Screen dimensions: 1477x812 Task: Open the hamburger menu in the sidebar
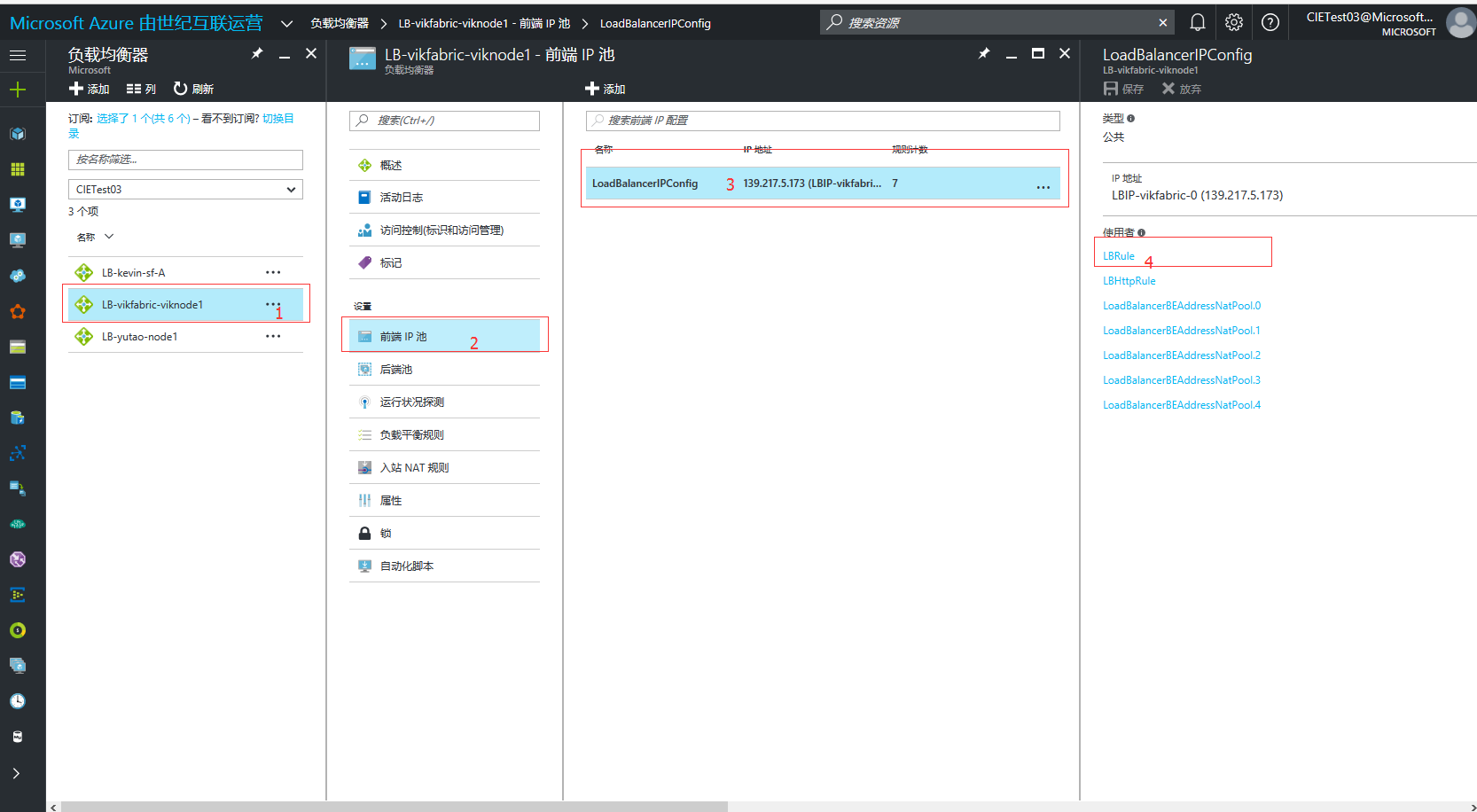pyautogui.click(x=17, y=55)
